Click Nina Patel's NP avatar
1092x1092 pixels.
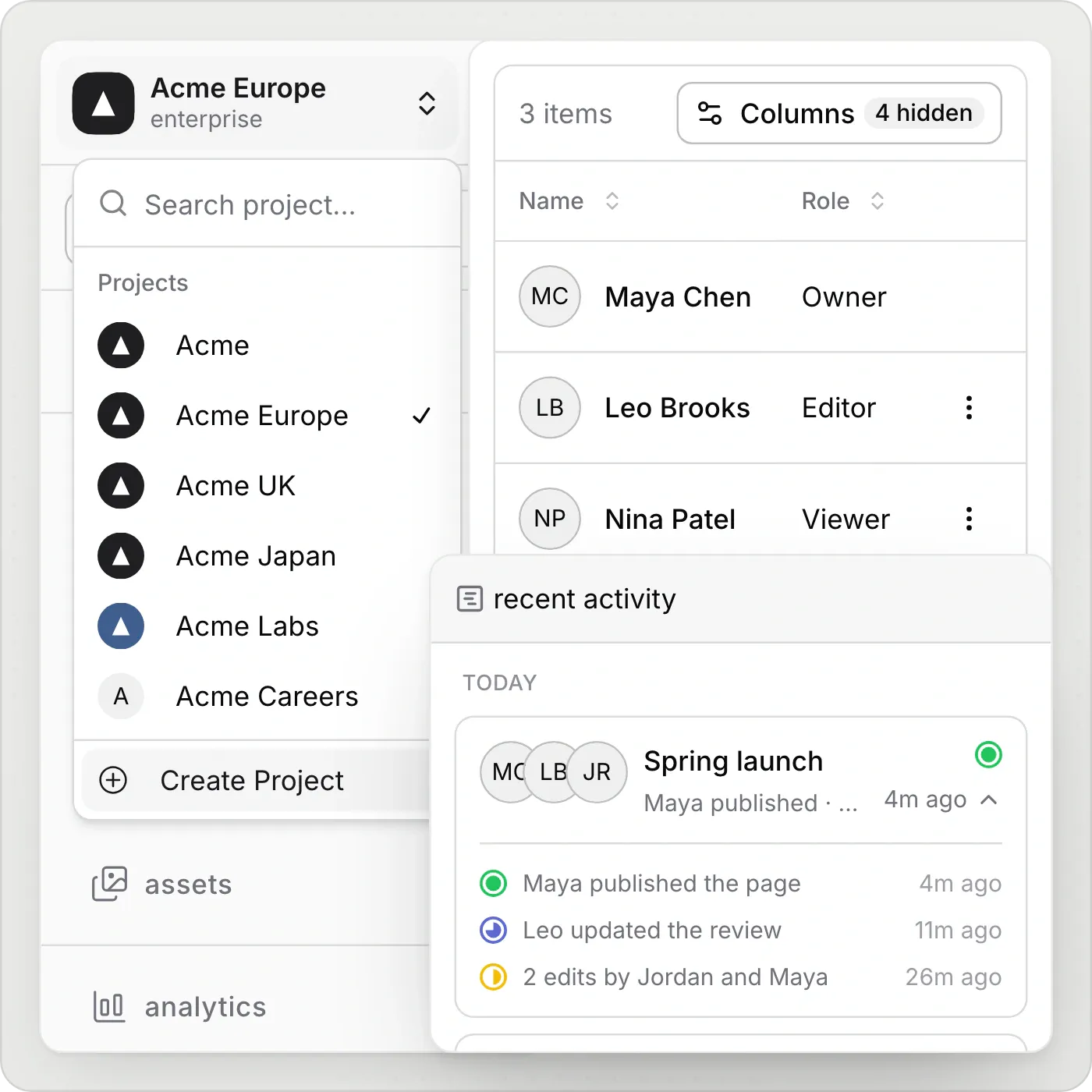(x=550, y=519)
